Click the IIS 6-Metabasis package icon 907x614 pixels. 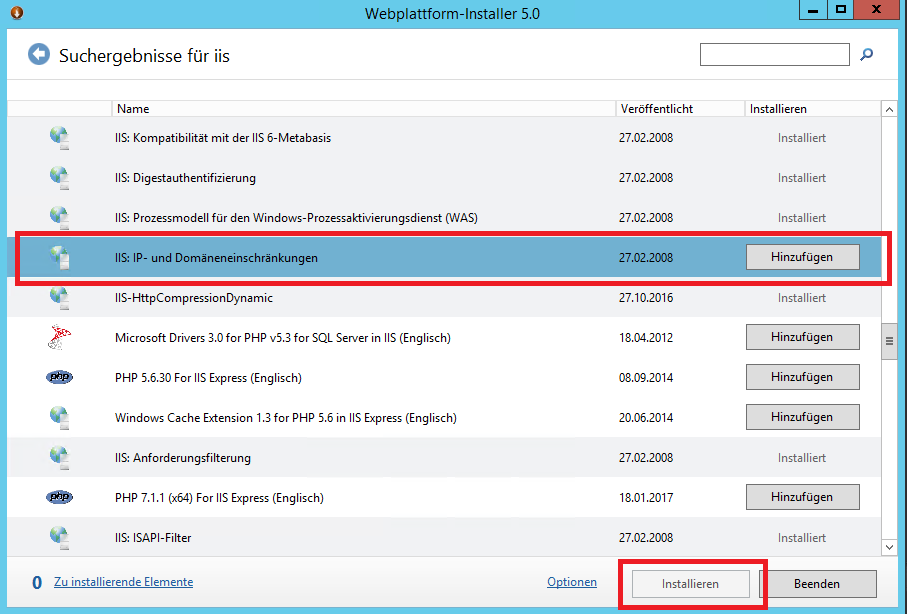59,137
